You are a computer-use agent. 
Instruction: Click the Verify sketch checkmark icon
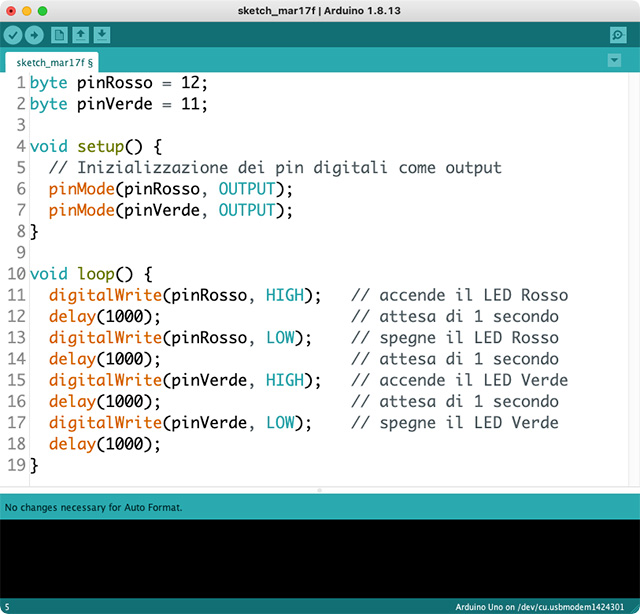(x=13, y=35)
